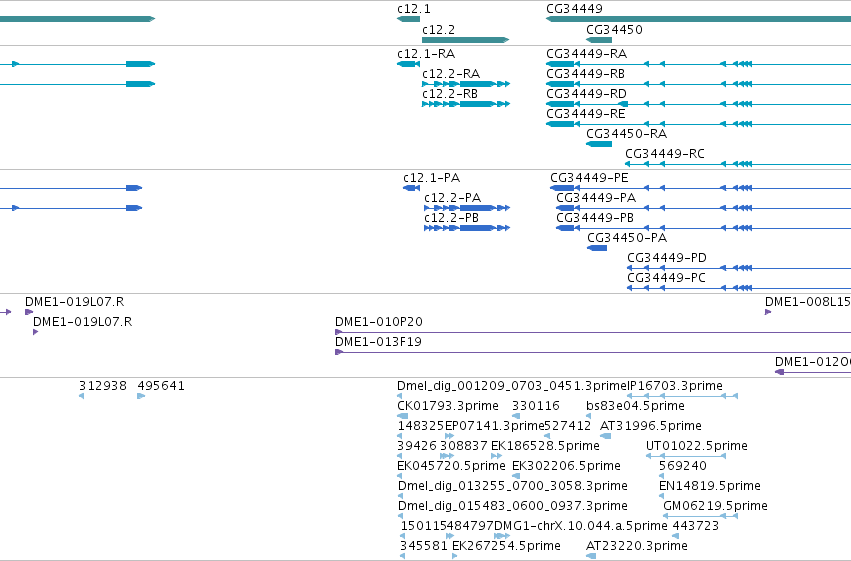Select EK302206.5prime EST

567,467
